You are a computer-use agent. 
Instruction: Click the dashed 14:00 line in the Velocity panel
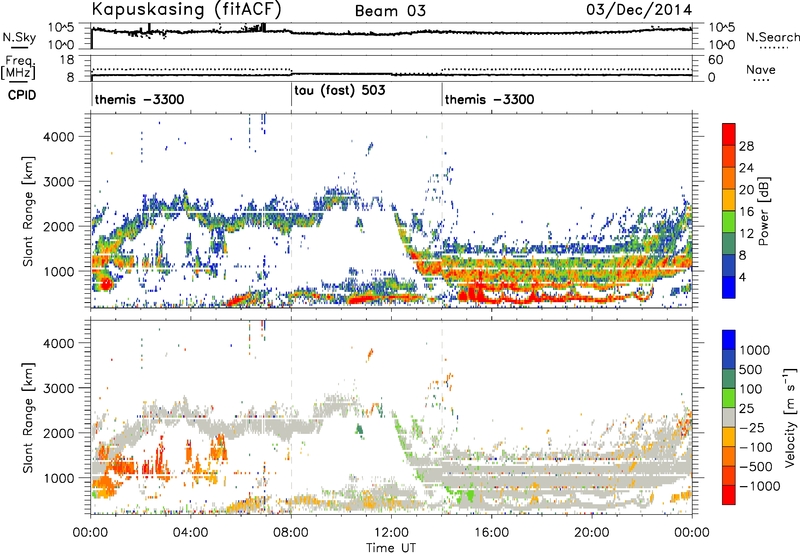point(442,417)
